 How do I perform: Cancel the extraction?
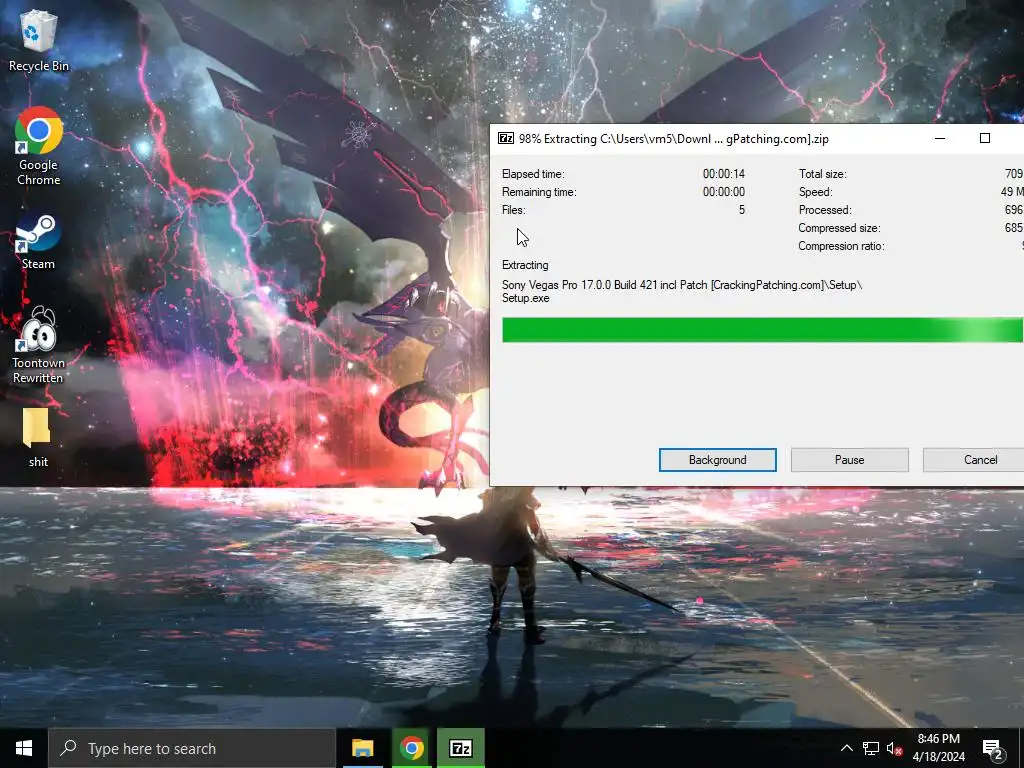tap(976, 460)
